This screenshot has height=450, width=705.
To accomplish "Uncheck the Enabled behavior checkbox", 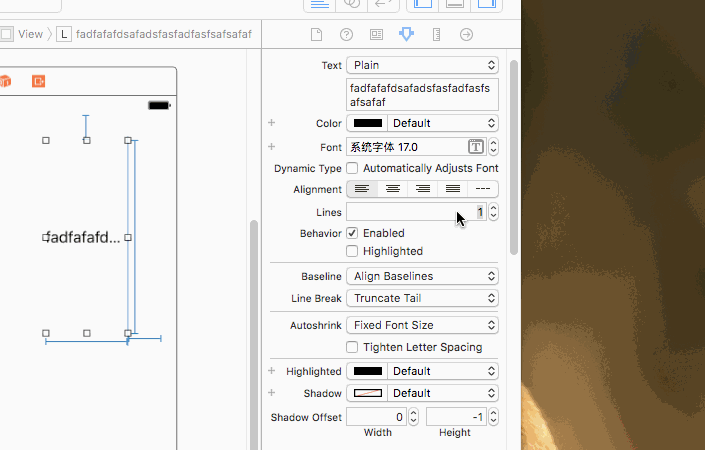I will coord(352,233).
